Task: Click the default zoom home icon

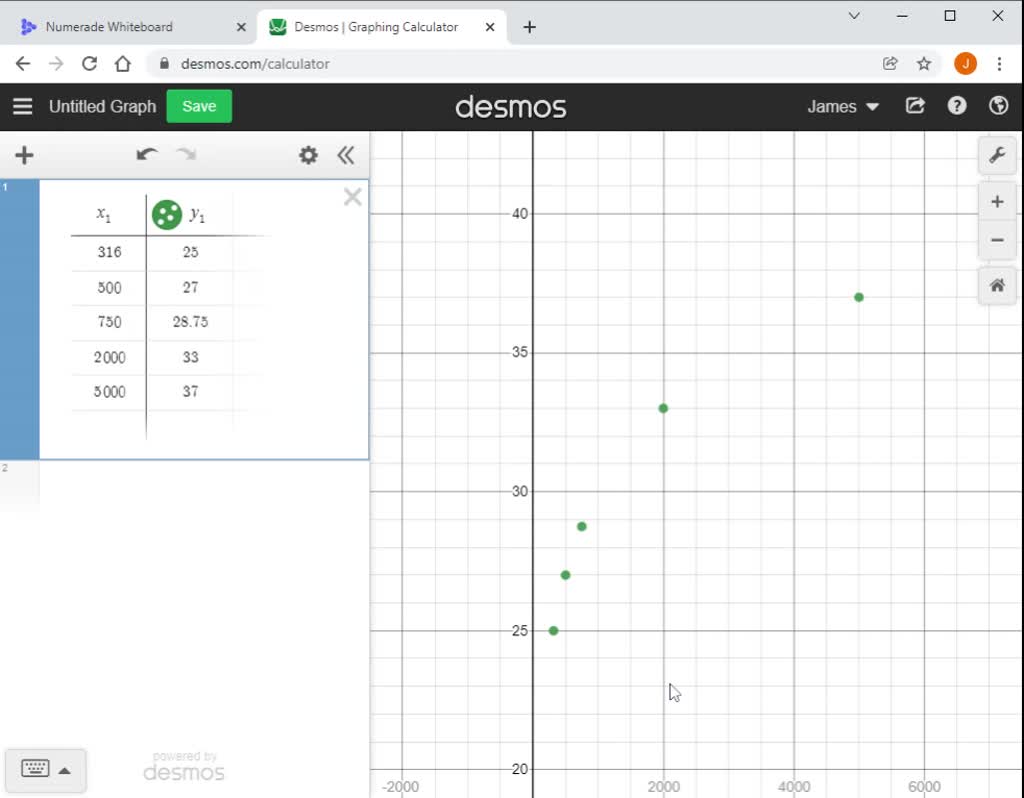Action: coord(996,285)
